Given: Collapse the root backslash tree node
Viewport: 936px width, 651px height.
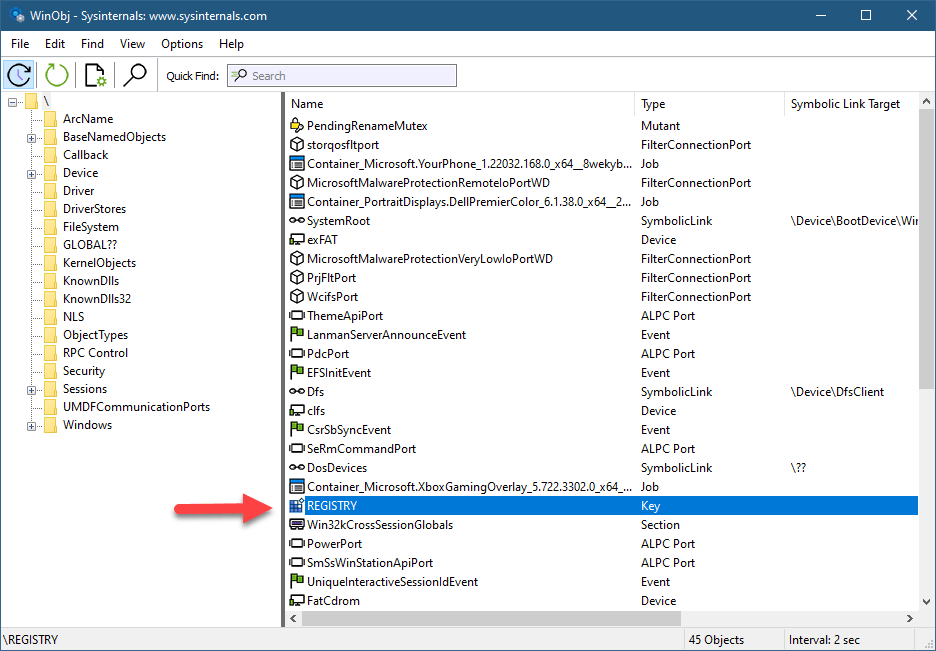Looking at the screenshot, I should pyautogui.click(x=13, y=102).
